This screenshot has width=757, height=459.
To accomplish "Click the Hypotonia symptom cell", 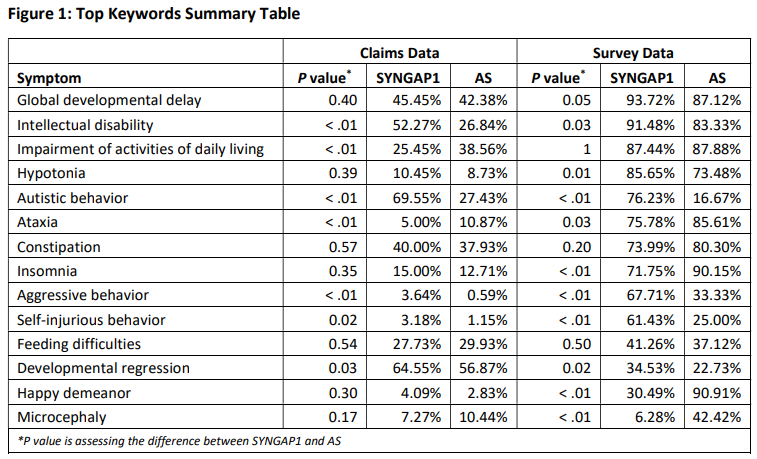I will pyautogui.click(x=52, y=174).
